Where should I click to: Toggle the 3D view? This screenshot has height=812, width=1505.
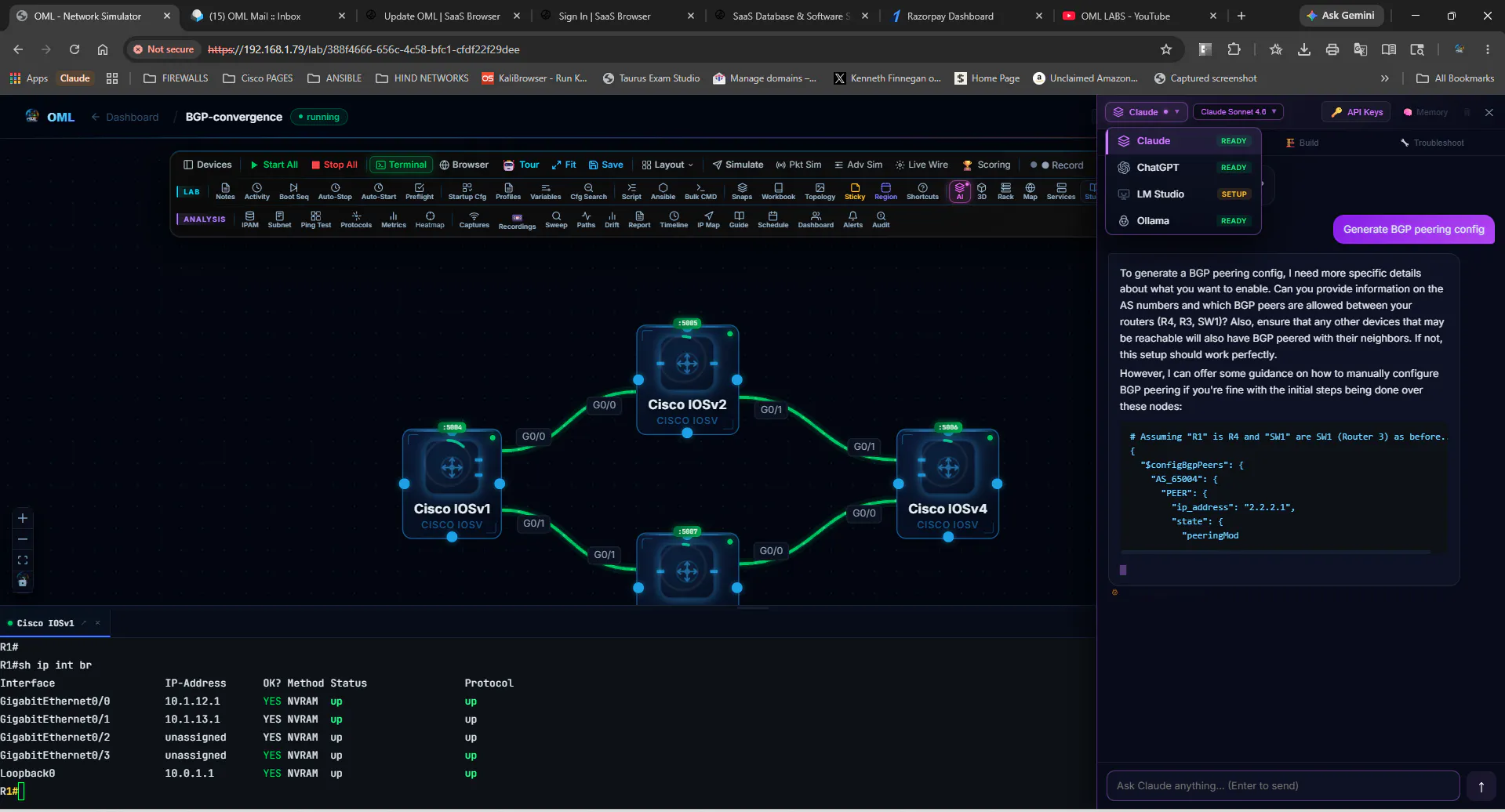click(982, 191)
